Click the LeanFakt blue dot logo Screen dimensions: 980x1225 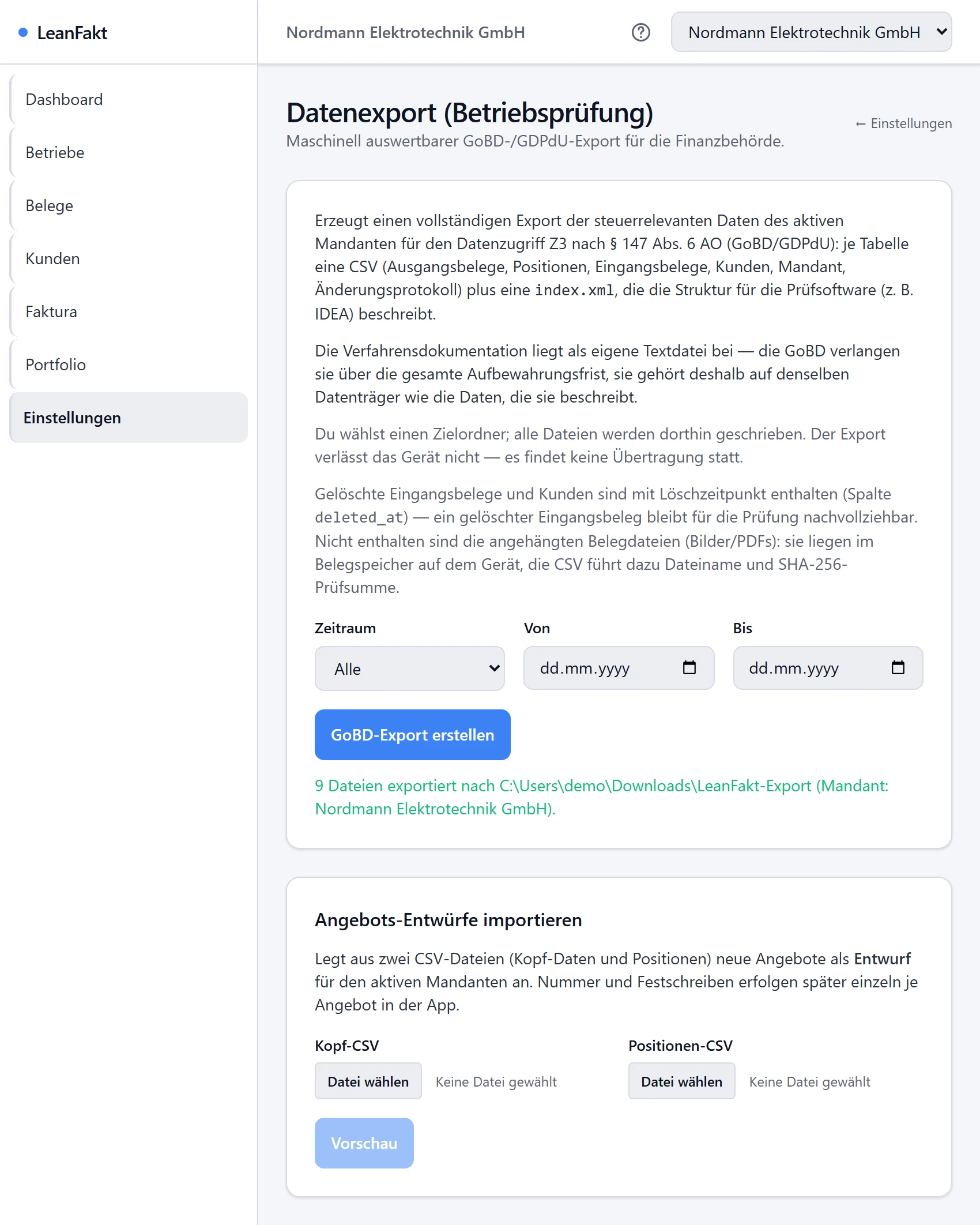[23, 32]
